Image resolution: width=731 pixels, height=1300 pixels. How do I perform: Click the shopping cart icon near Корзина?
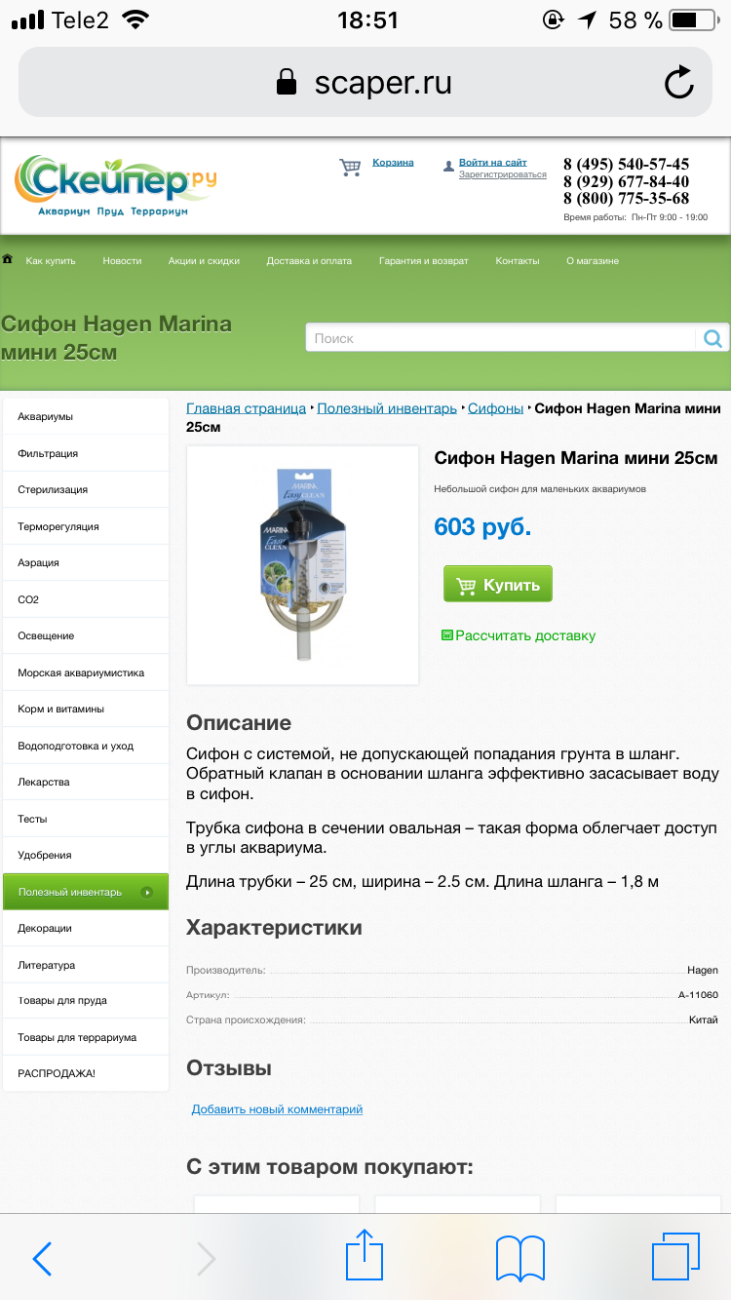[x=350, y=167]
